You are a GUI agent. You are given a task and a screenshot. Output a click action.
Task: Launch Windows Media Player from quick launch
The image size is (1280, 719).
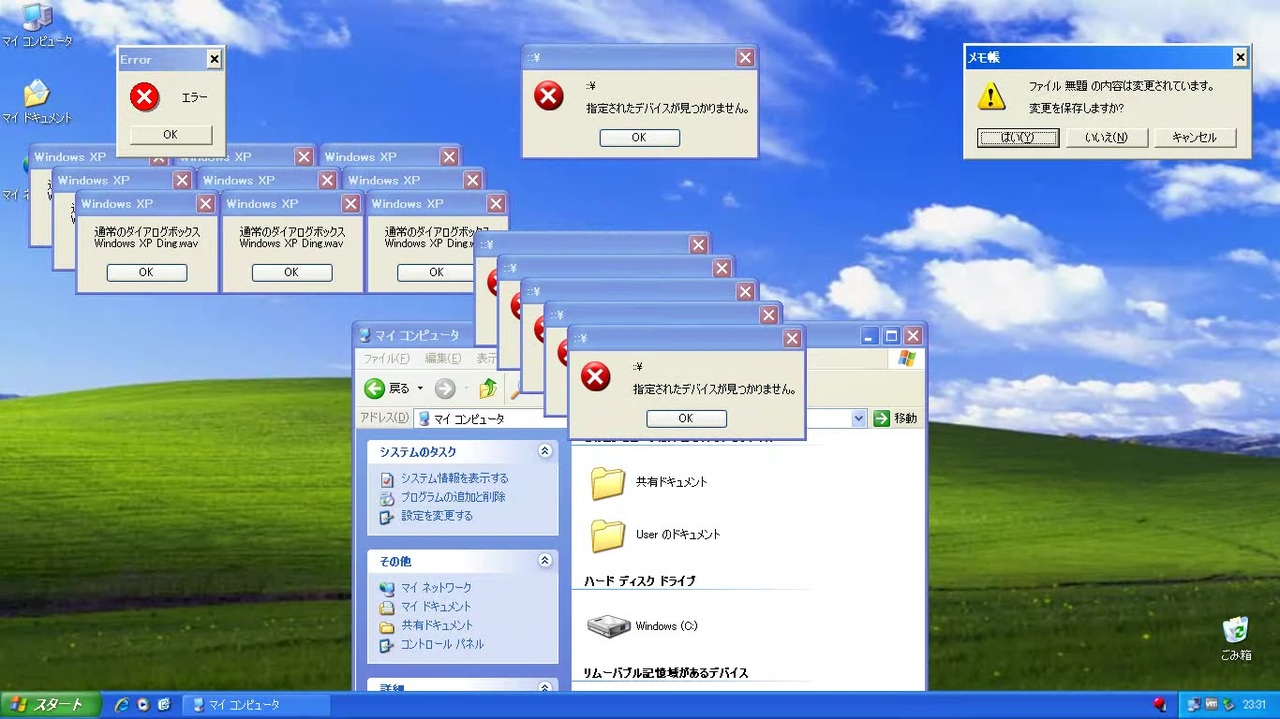pos(143,705)
